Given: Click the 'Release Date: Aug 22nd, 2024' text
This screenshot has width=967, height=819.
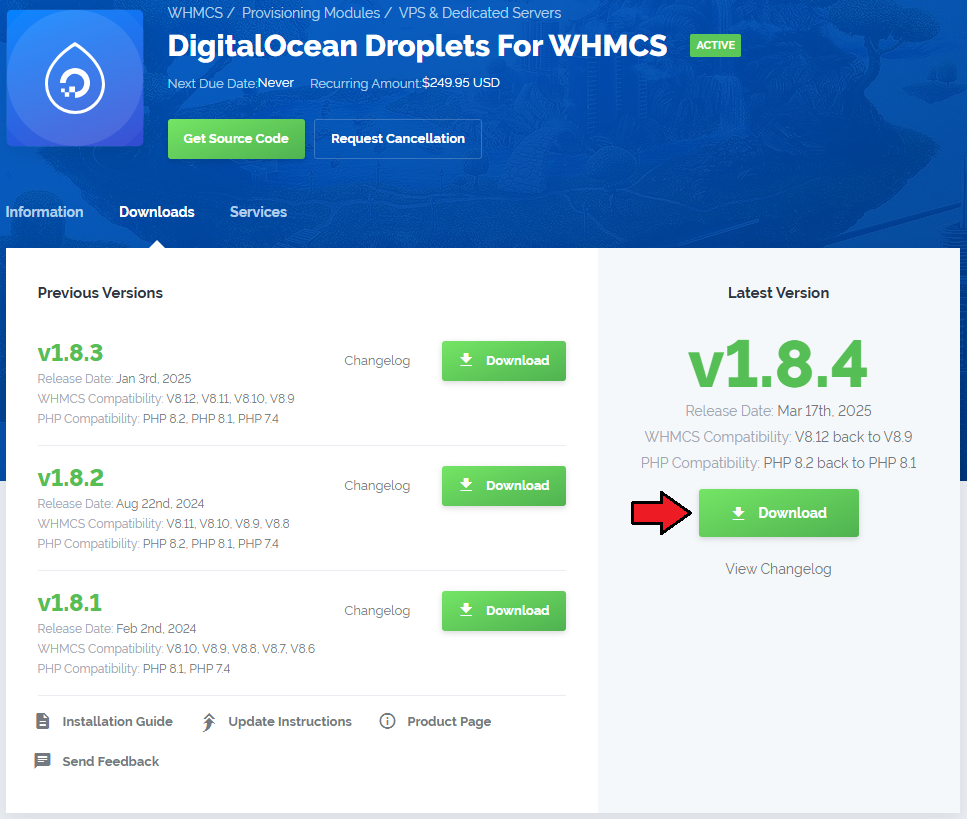Looking at the screenshot, I should tap(121, 504).
